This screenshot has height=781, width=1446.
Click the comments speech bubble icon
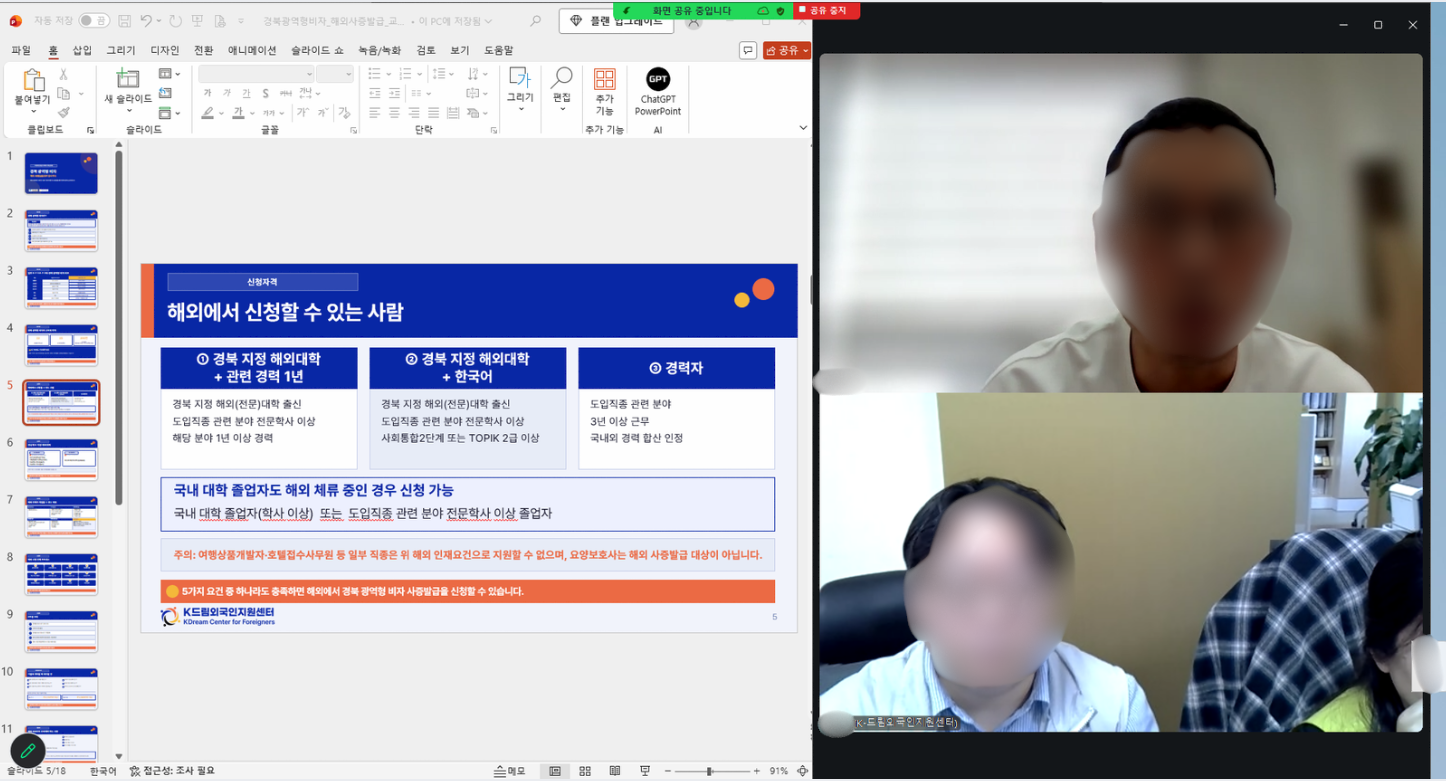coord(748,50)
